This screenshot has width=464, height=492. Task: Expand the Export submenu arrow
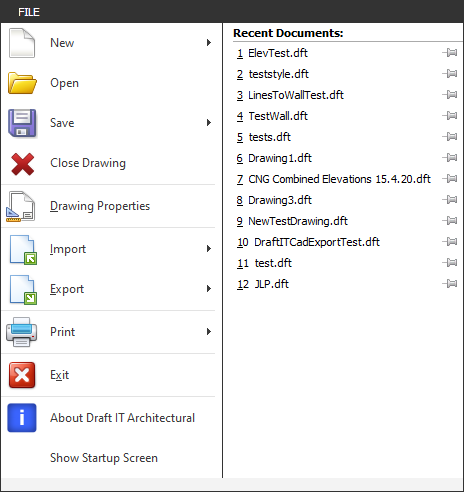[209, 289]
